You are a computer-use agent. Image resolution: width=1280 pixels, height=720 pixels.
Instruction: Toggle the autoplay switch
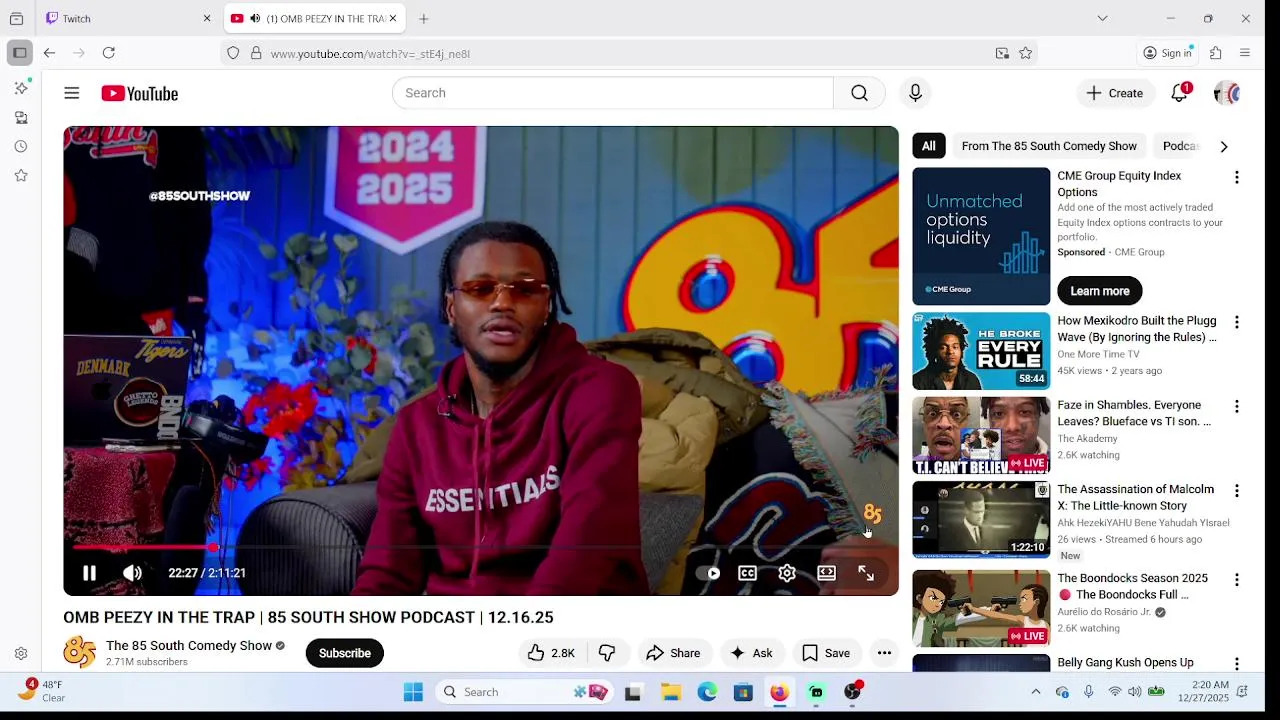(709, 573)
